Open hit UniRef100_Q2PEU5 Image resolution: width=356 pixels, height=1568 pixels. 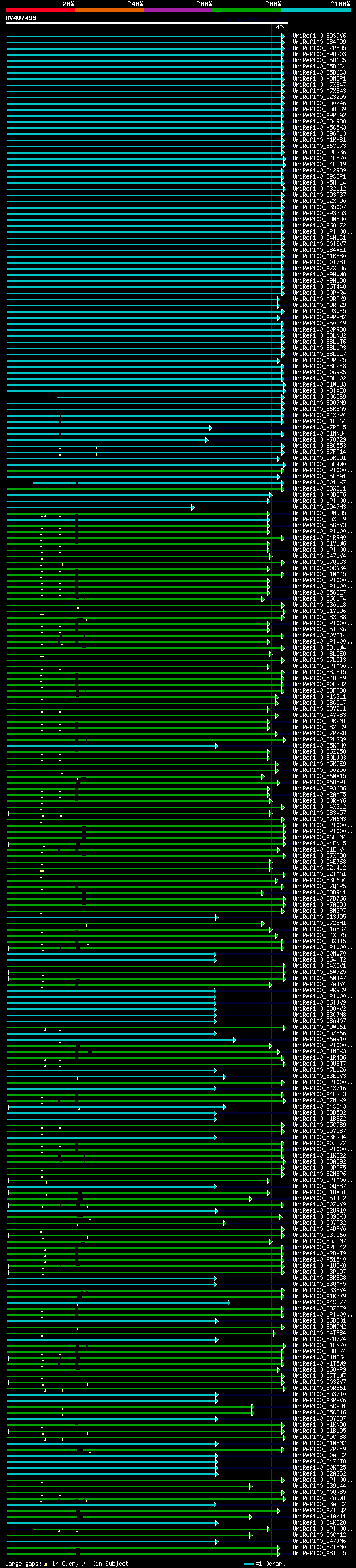tap(319, 48)
